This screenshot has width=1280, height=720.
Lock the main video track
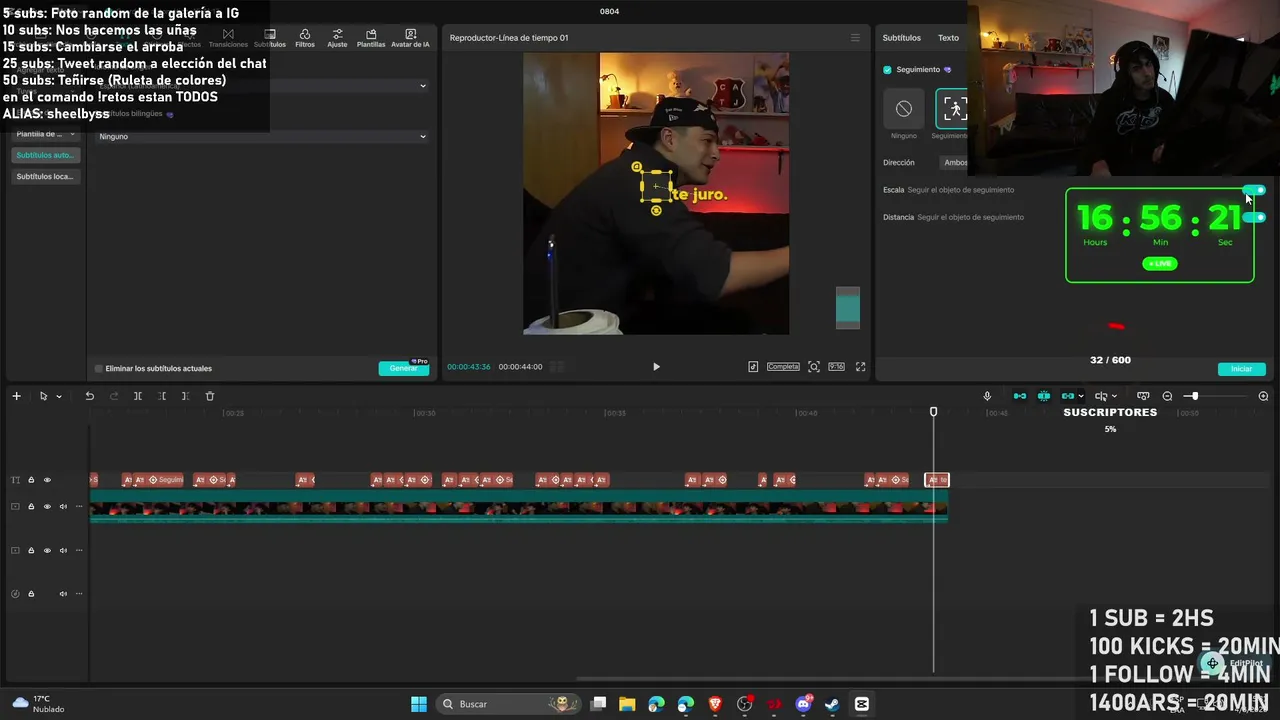point(31,507)
